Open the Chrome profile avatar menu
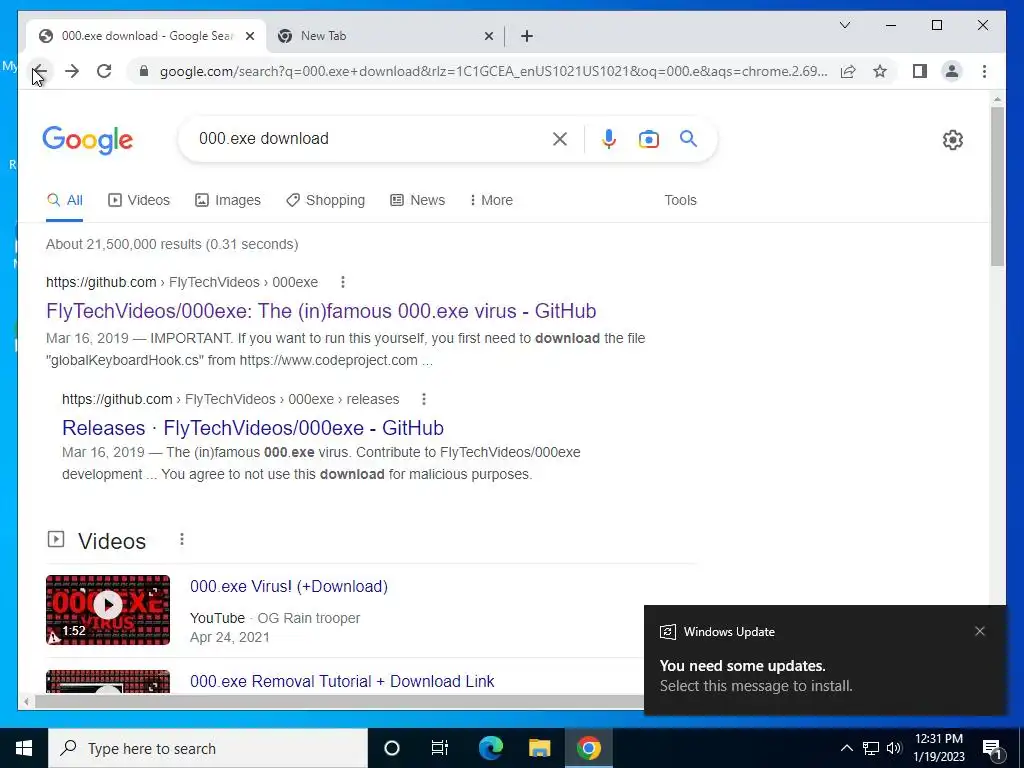The width and height of the screenshot is (1024, 768). point(952,71)
